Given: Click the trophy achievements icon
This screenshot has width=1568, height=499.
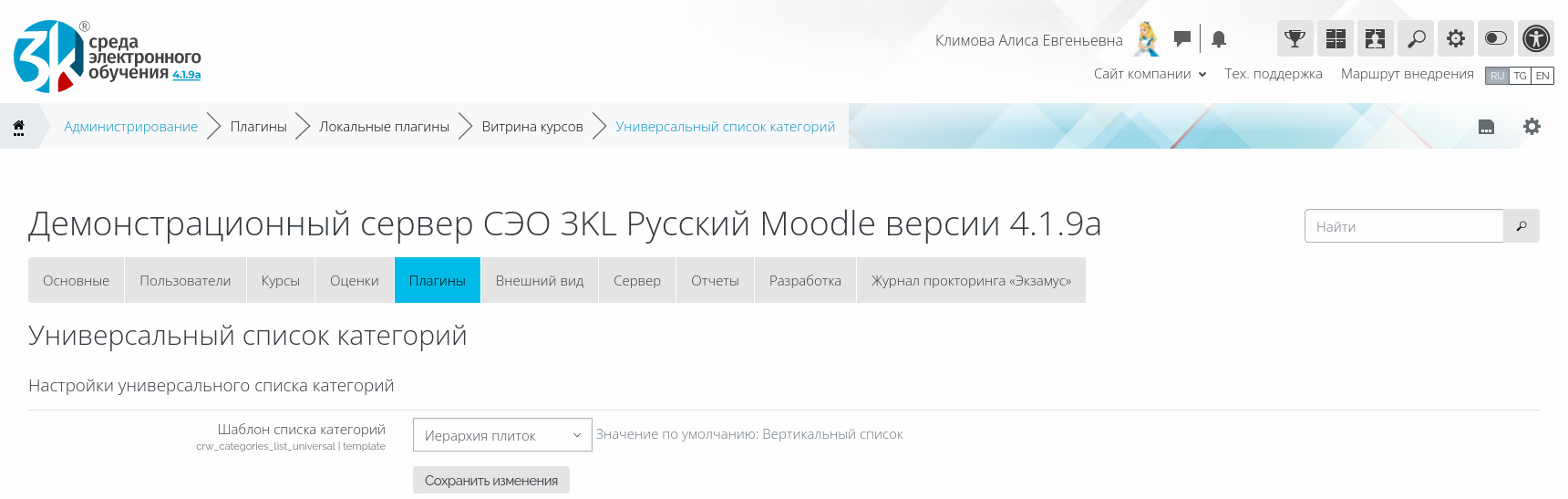Looking at the screenshot, I should (x=1295, y=38).
